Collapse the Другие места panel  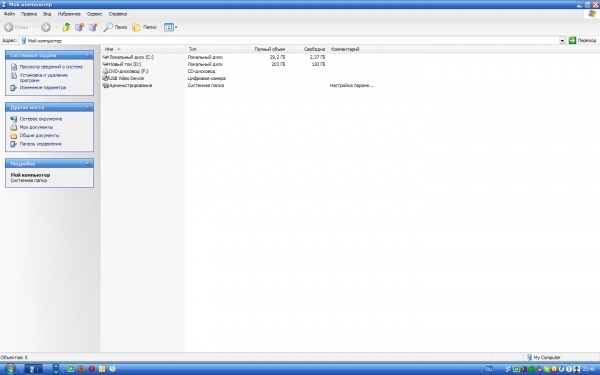[88, 108]
